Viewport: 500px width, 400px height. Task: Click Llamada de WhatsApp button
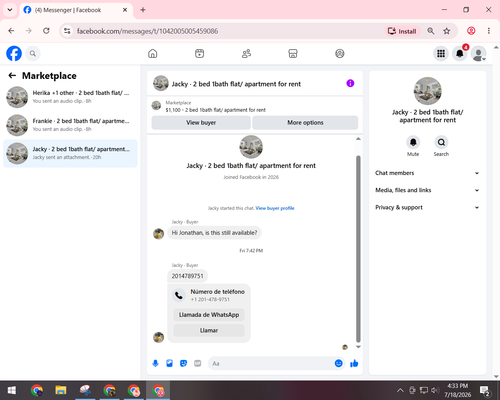pyautogui.click(x=209, y=315)
